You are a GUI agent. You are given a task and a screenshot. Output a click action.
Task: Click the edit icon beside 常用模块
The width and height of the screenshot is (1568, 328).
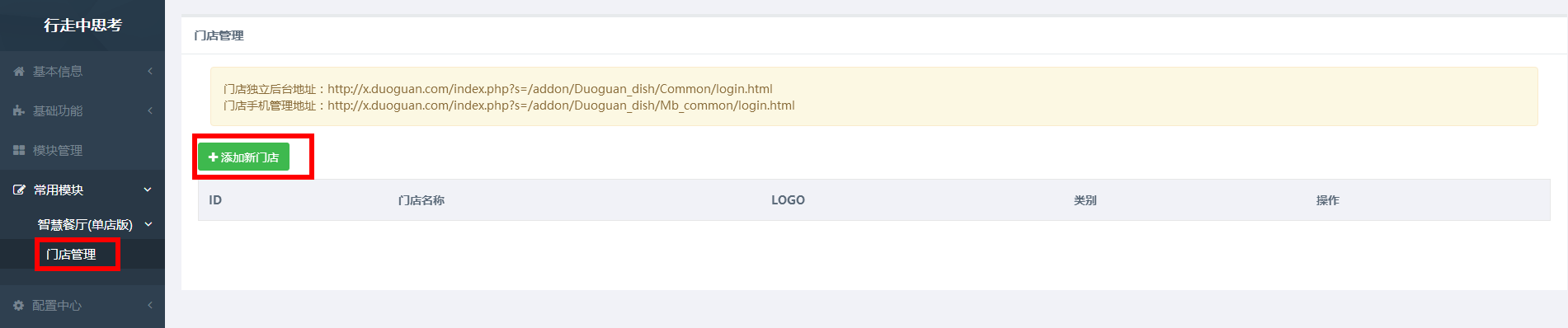tap(19, 190)
